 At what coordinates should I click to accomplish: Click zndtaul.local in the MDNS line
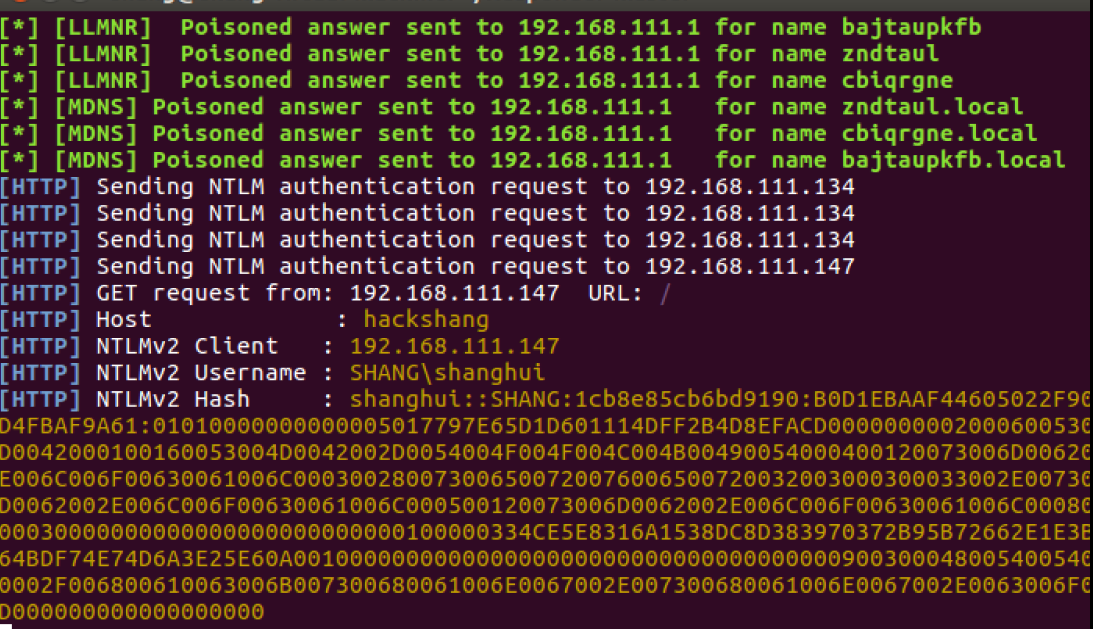tap(932, 107)
